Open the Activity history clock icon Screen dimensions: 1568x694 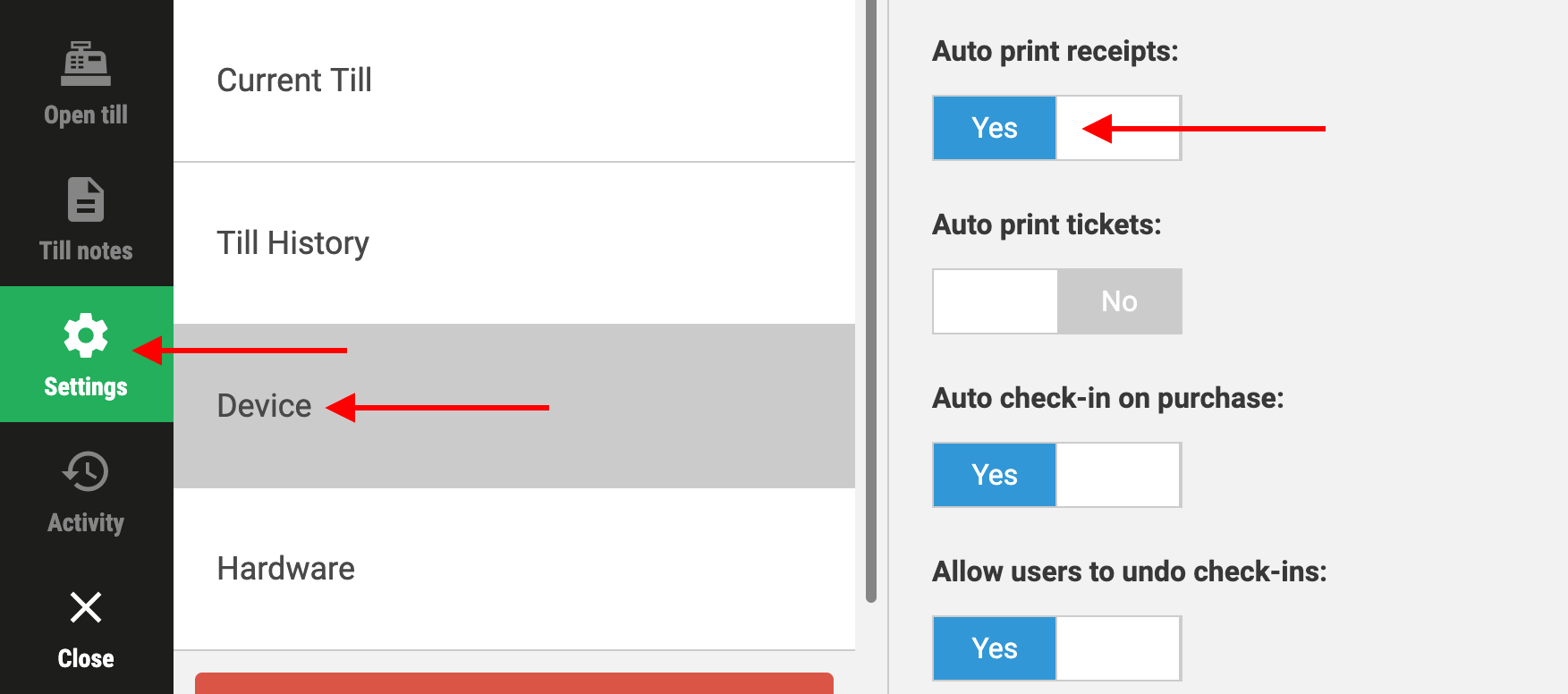(86, 471)
